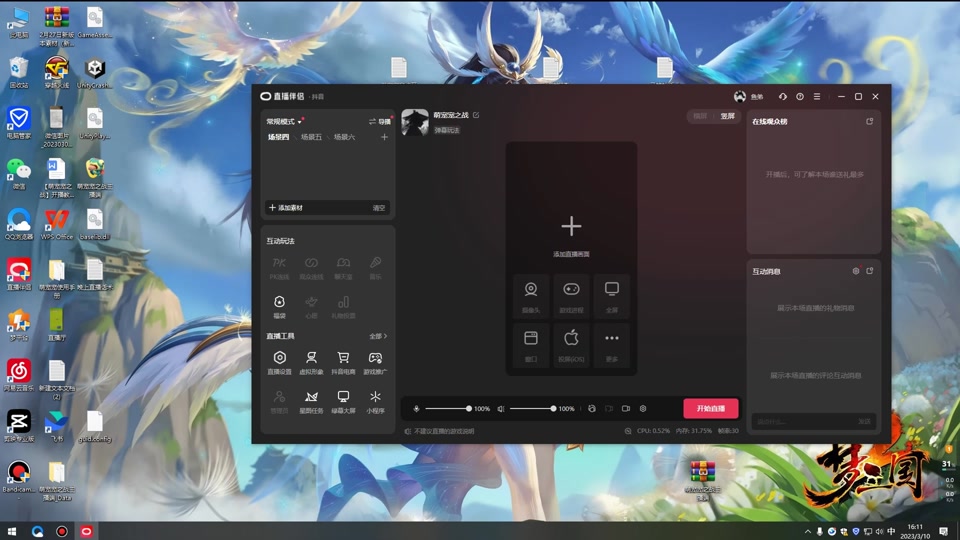
Task: Switch to 横屏 landscape orientation
Action: pos(700,116)
